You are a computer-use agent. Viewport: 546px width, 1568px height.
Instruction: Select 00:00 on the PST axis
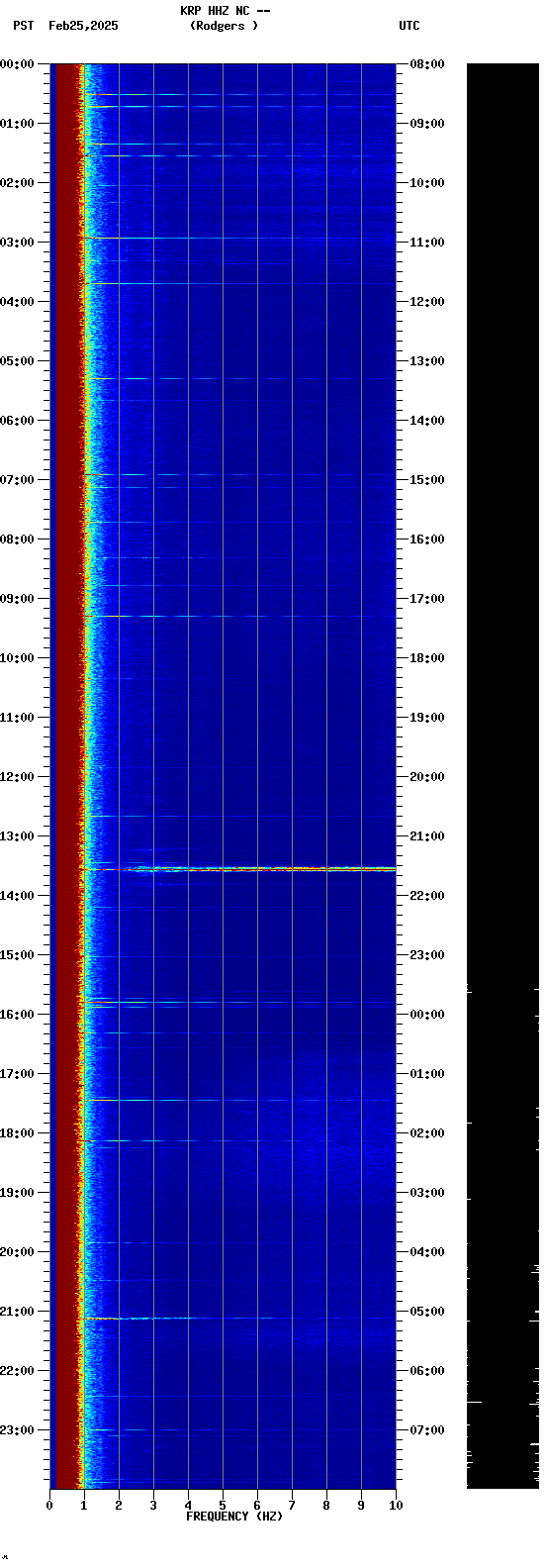pyautogui.click(x=17, y=64)
